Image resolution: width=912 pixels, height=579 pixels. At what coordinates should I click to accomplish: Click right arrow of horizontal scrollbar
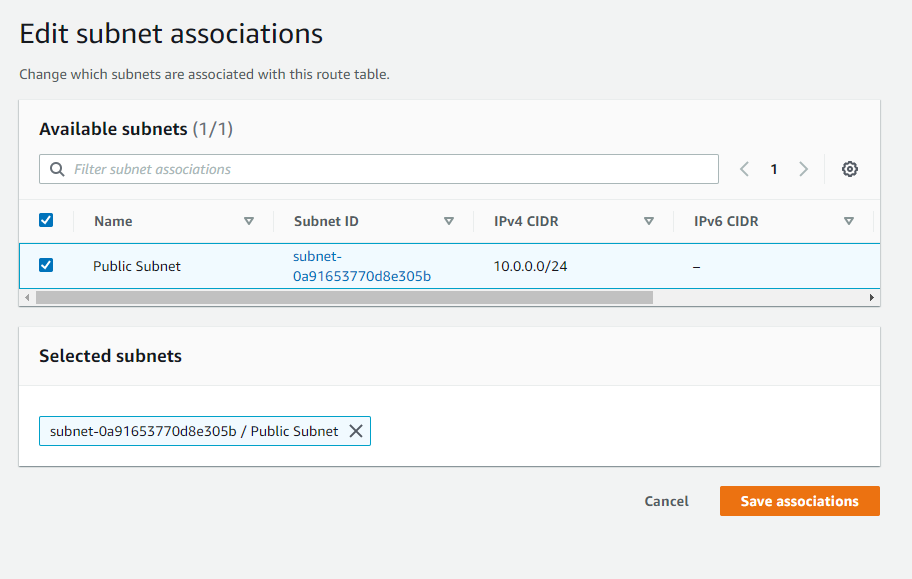pos(871,297)
